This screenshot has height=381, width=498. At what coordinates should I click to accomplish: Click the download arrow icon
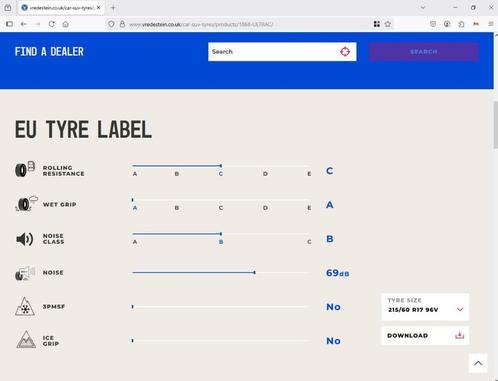460,335
